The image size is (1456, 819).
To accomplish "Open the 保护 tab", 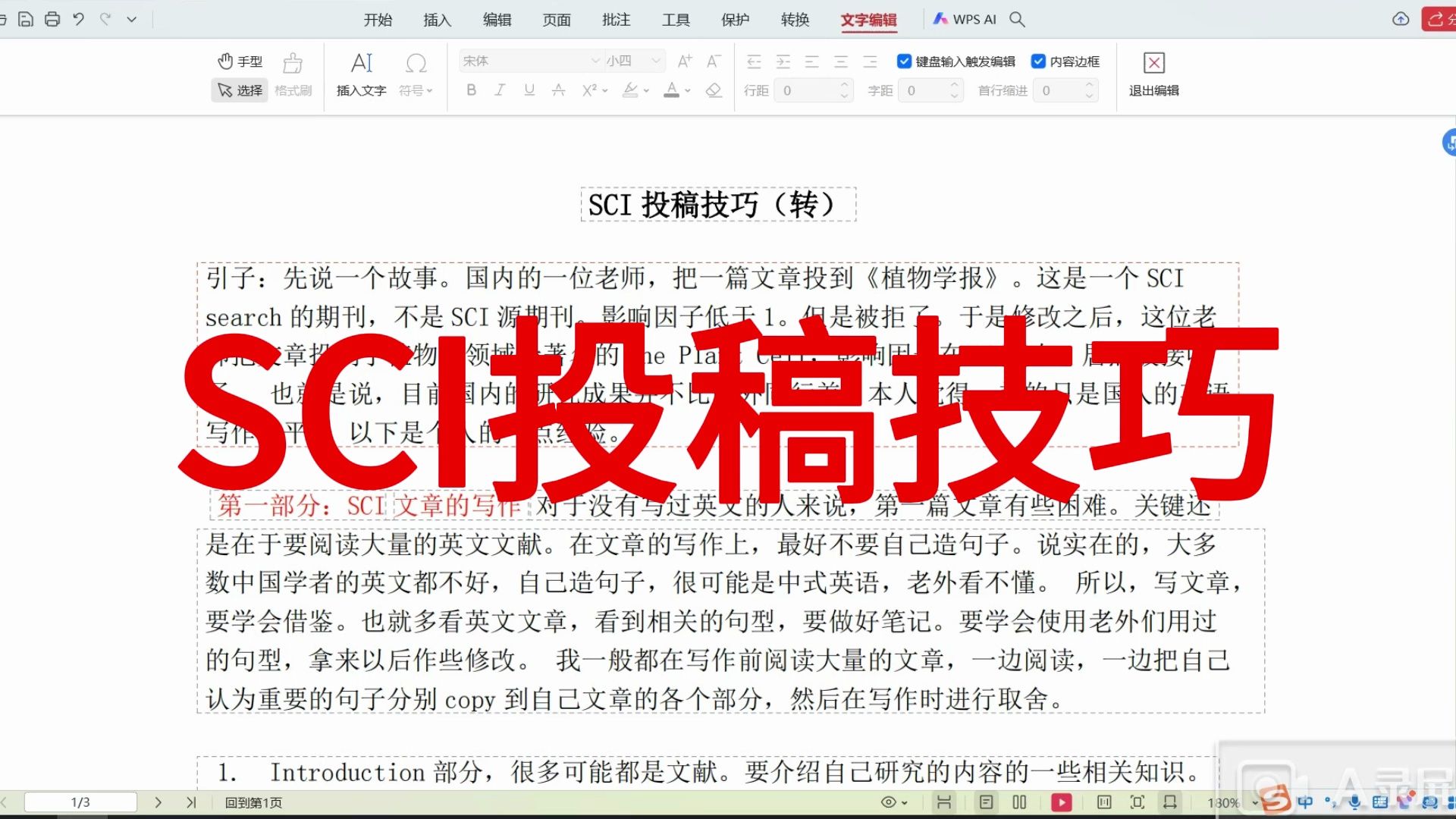I will point(736,20).
